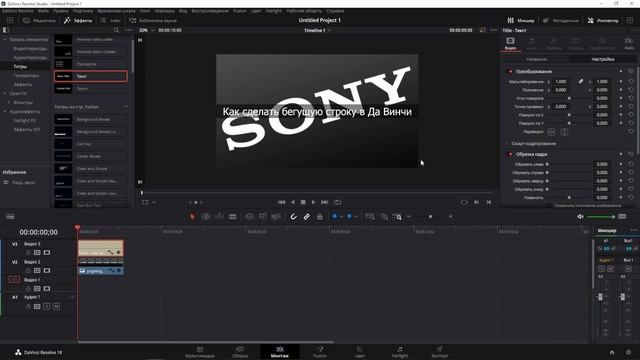Play forward transport button
The height and width of the screenshot is (360, 640).
pos(313,202)
